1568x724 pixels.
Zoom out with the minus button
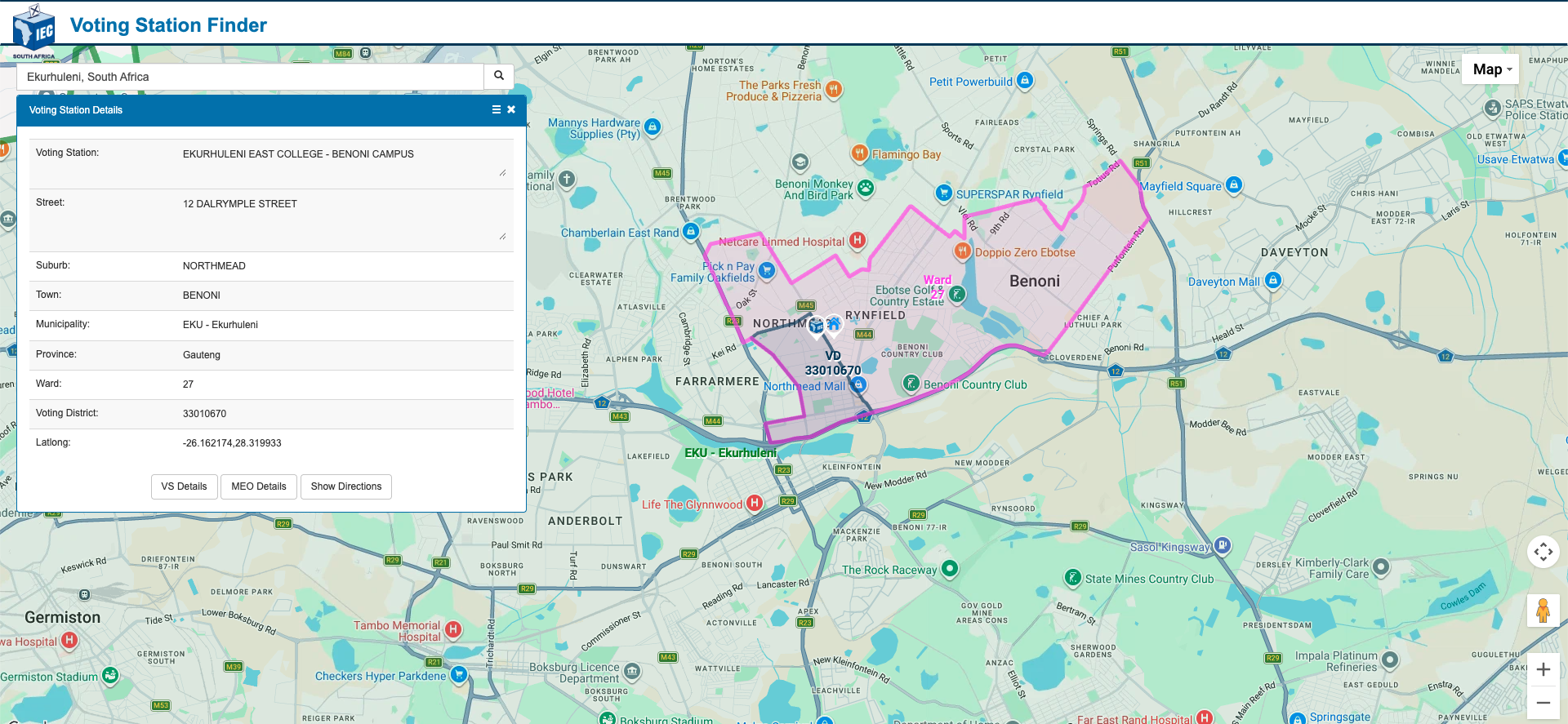(x=1543, y=702)
